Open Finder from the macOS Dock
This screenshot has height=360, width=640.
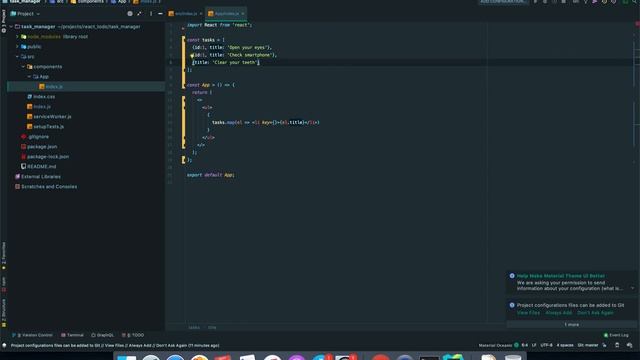pos(127,358)
